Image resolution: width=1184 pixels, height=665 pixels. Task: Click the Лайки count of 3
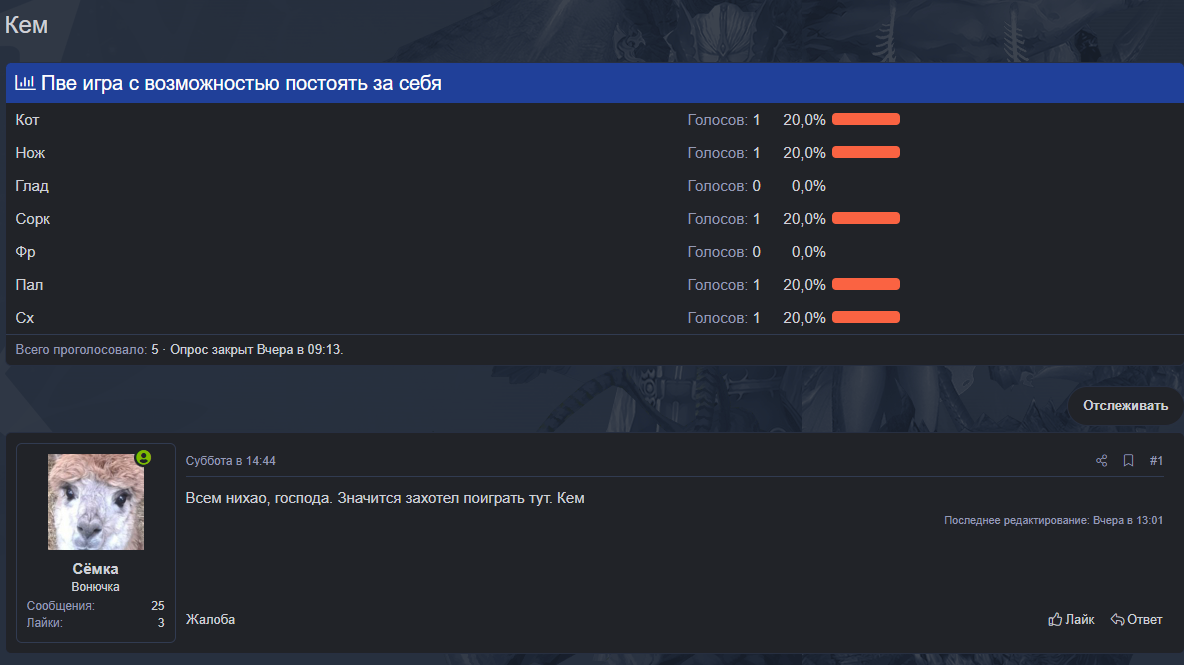click(161, 623)
